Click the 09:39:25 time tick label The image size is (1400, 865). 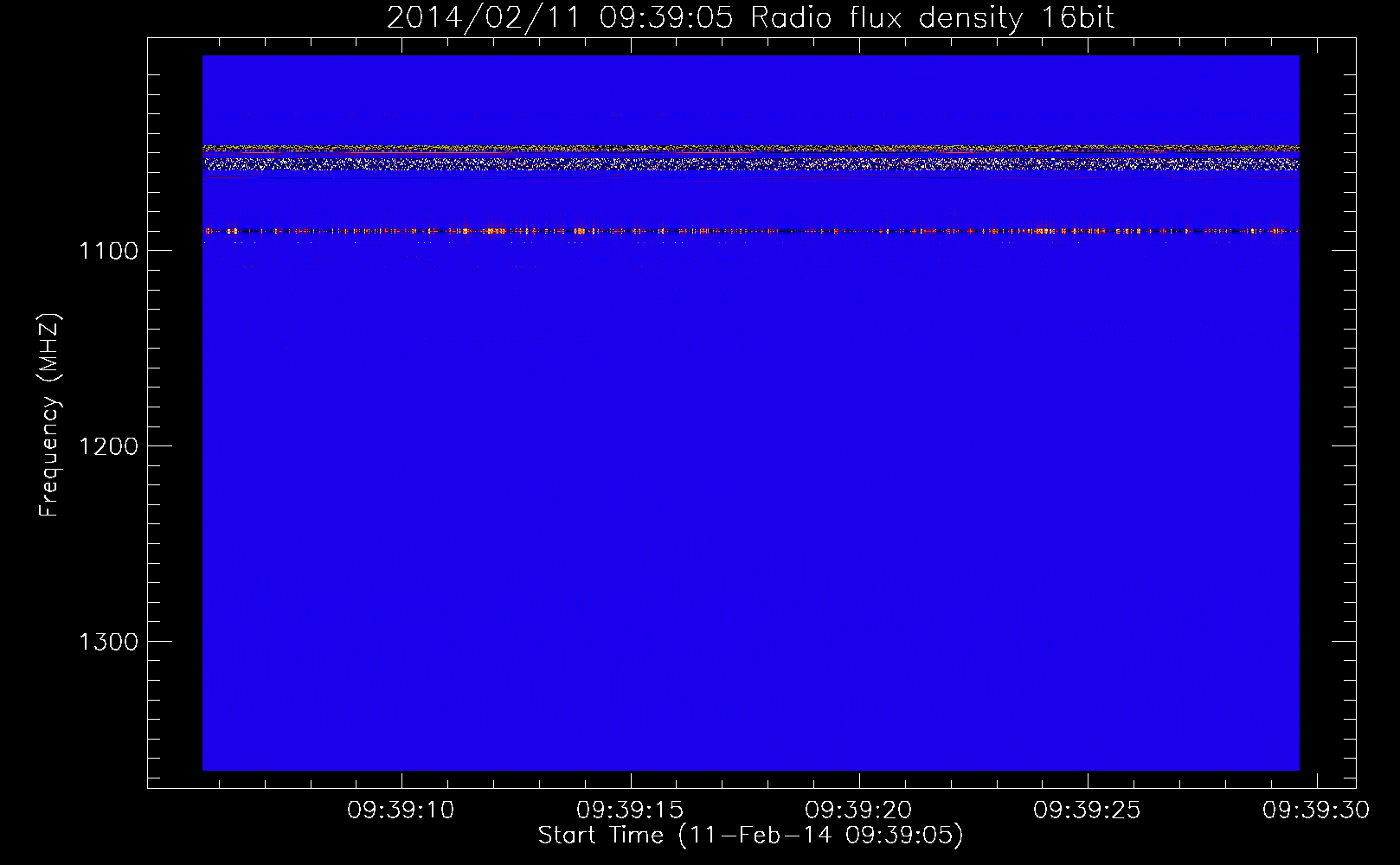click(1087, 811)
